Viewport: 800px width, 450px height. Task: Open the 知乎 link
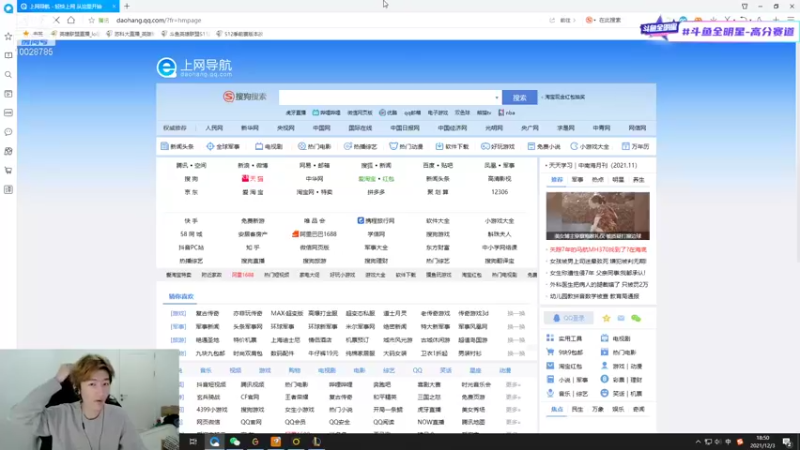tap(253, 247)
